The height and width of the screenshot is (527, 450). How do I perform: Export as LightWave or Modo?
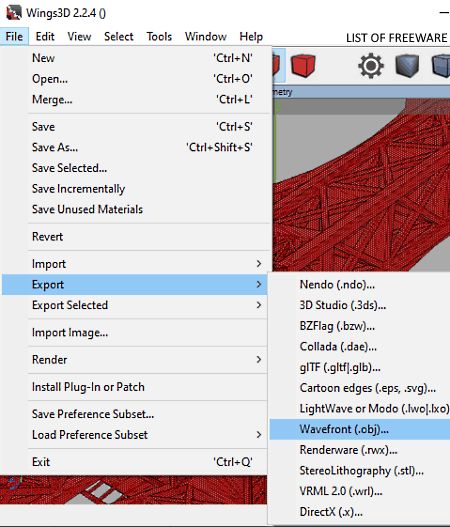click(360, 409)
